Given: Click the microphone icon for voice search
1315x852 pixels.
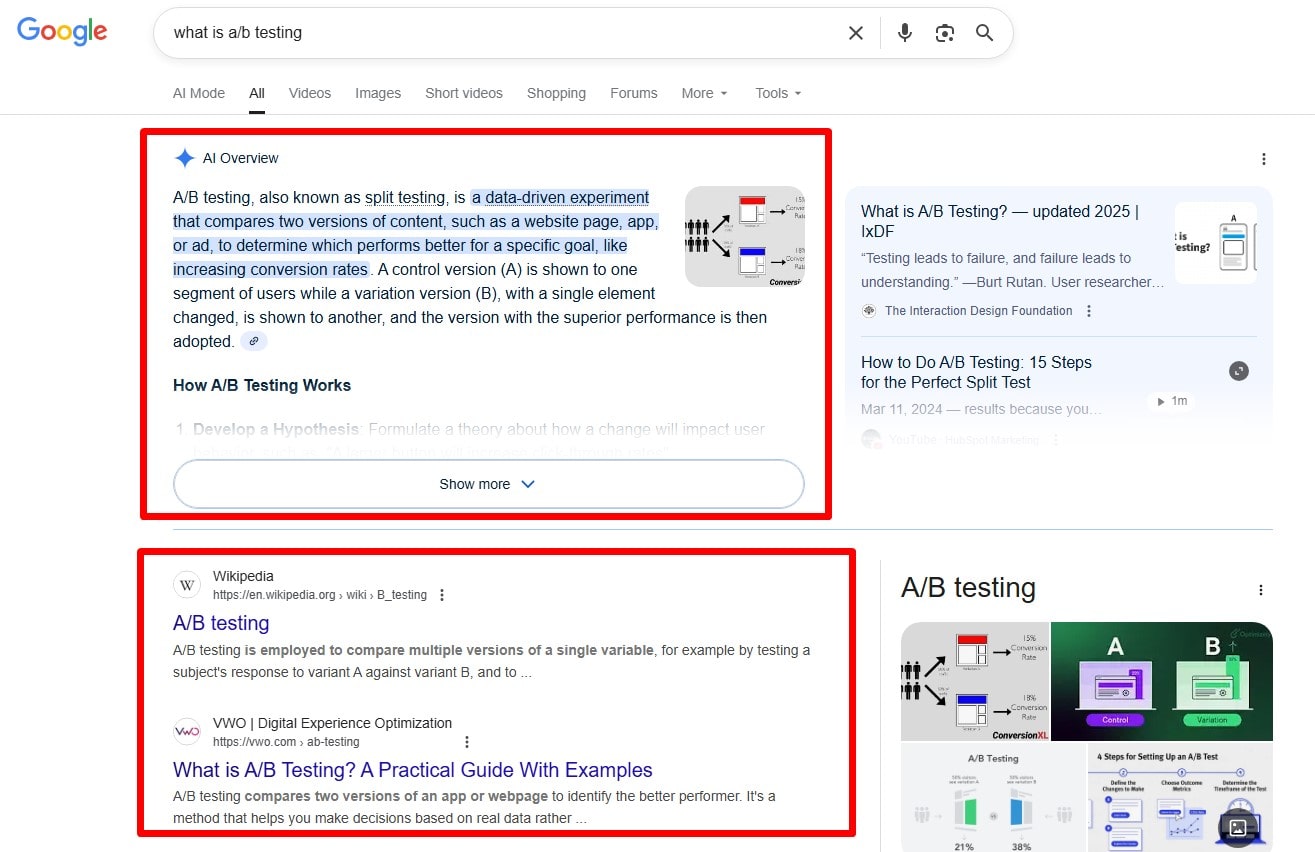Looking at the screenshot, I should pyautogui.click(x=904, y=33).
